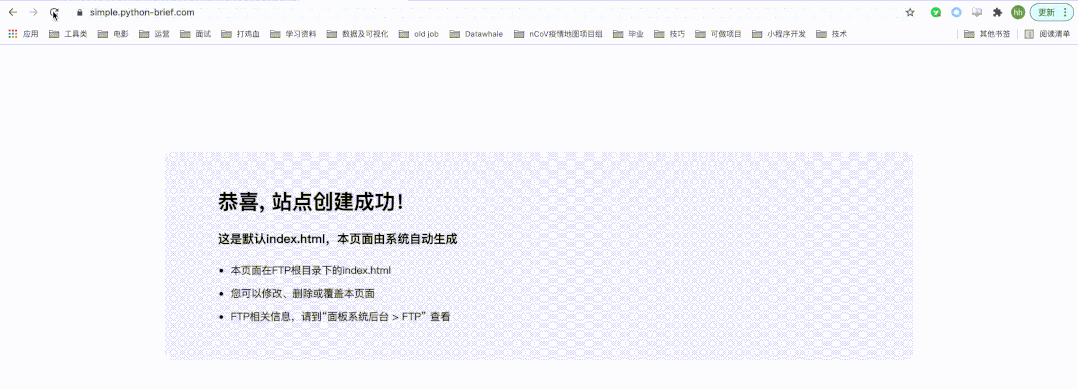Click the bullet FTP相关信息，请到“面板系统后台 > FTP”查看
The width and height of the screenshot is (1078, 389).
340,317
